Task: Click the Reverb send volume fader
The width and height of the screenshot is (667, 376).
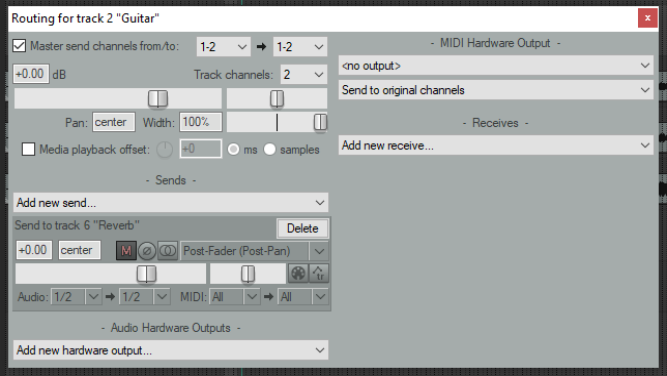Action: (146, 273)
